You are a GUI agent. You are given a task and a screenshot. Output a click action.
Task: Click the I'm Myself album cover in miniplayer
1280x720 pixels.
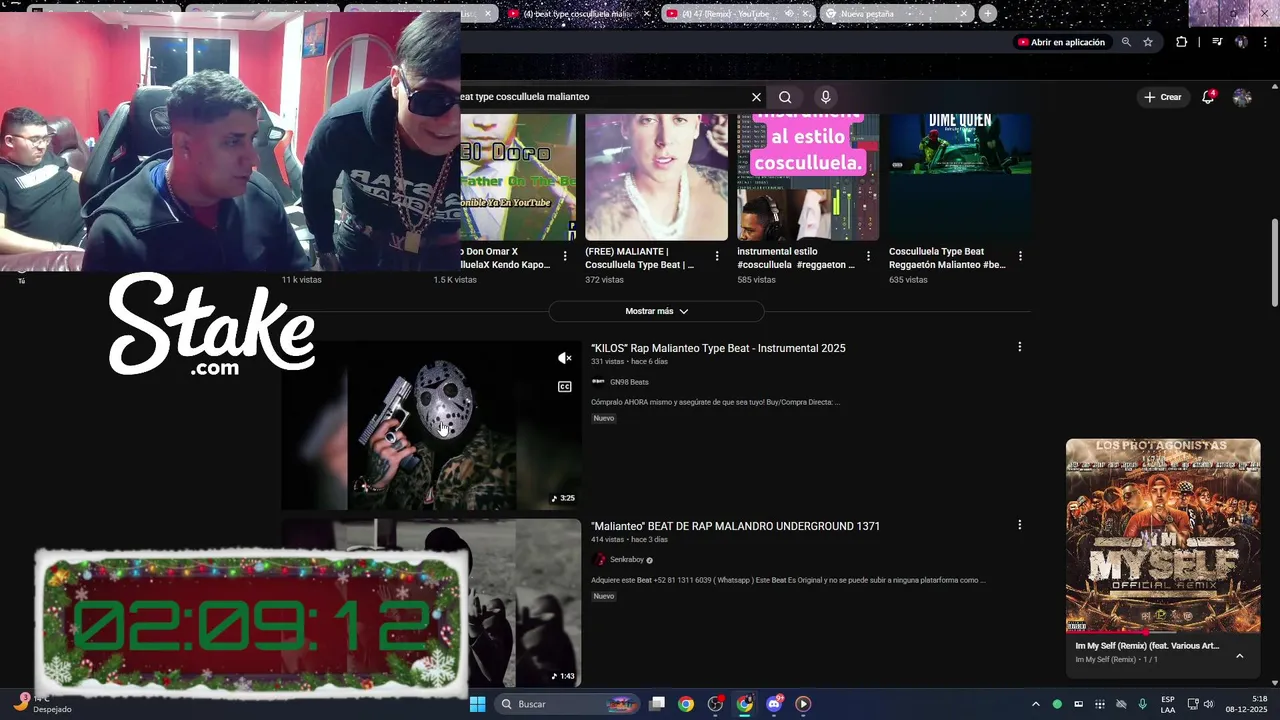point(1163,535)
